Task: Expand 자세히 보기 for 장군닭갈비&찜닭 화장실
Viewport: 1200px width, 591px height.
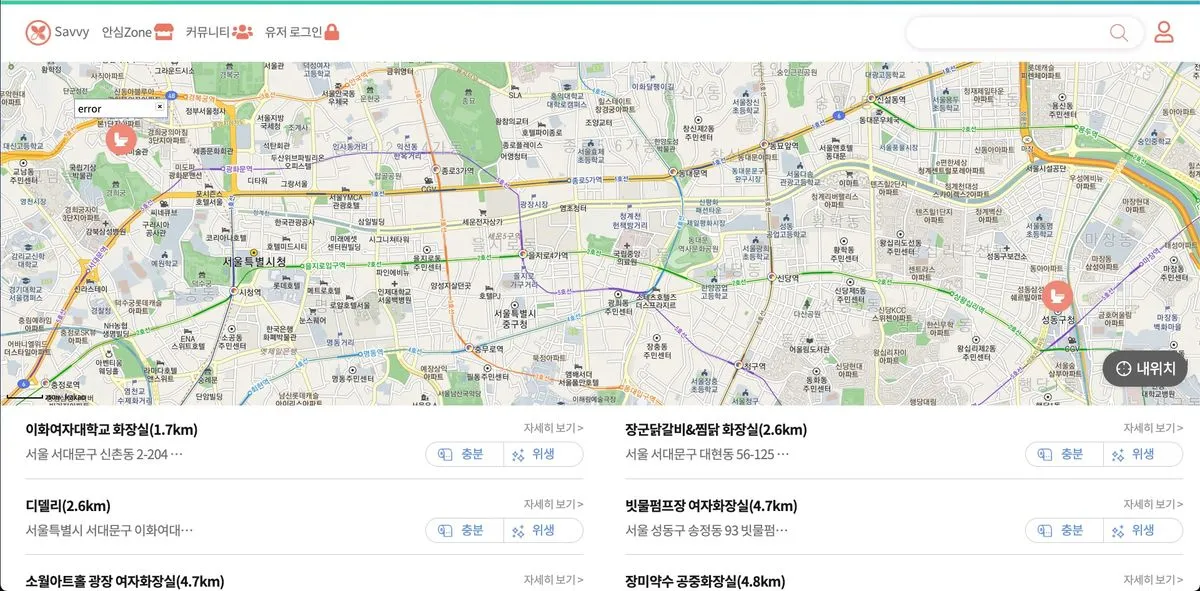Action: click(1153, 428)
